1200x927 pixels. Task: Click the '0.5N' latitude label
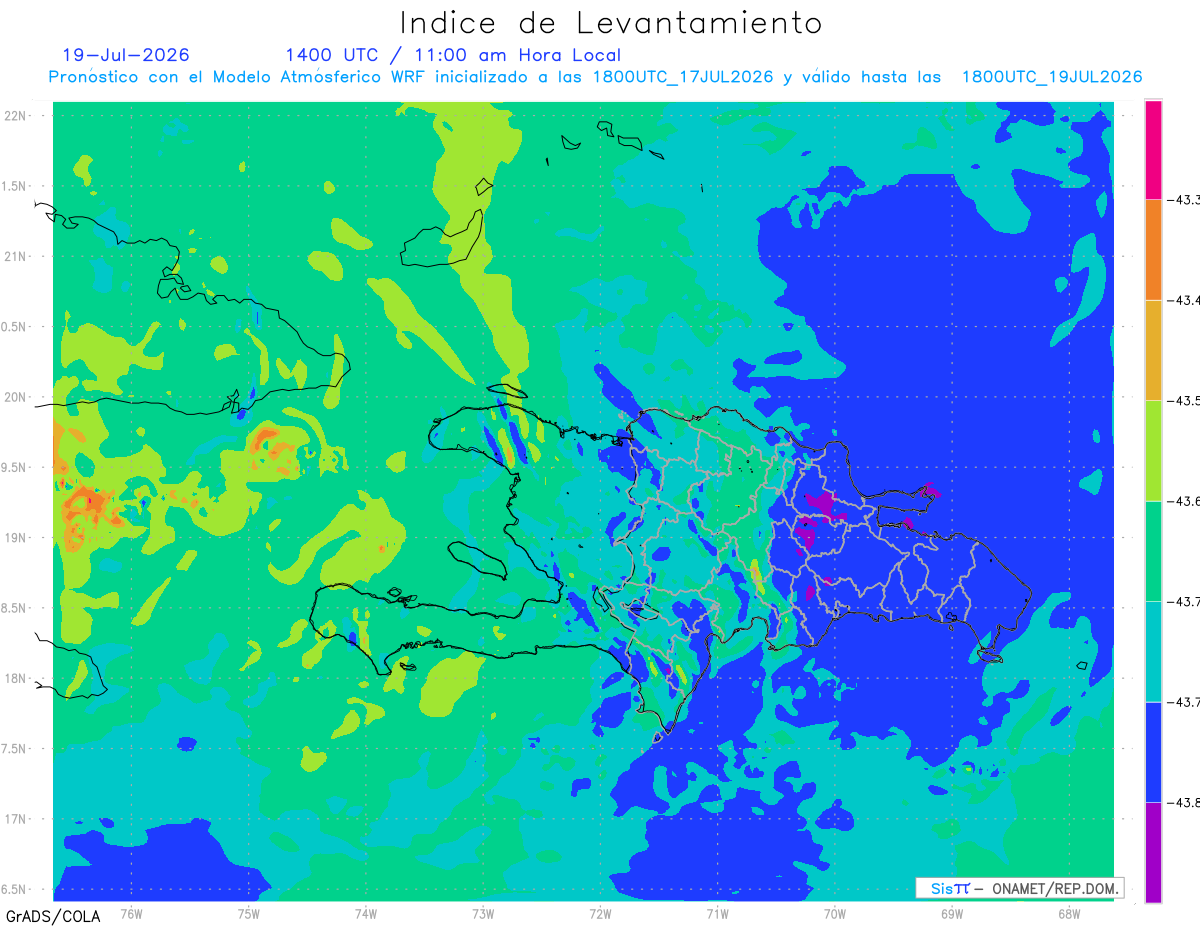coord(15,327)
